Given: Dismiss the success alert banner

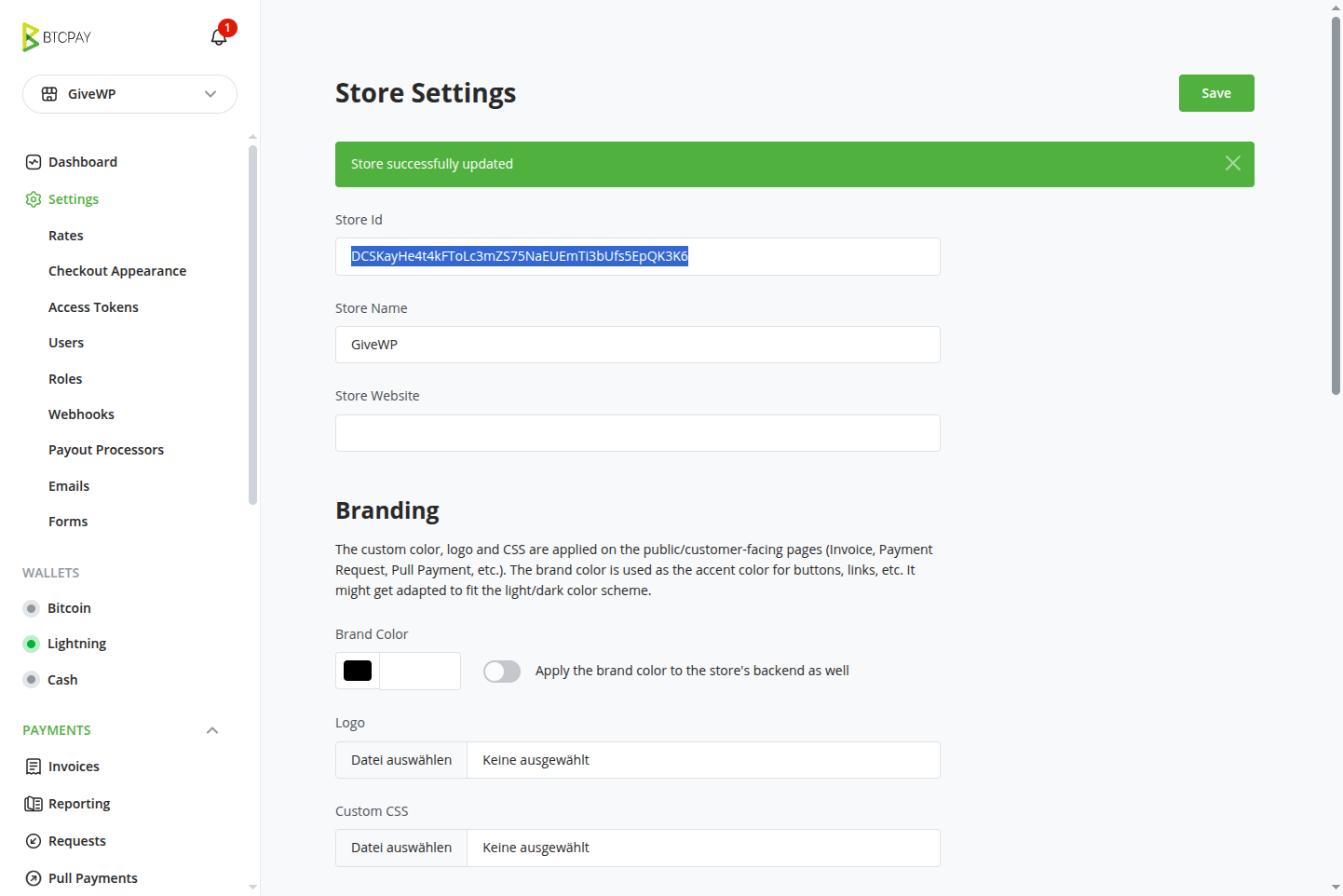Looking at the screenshot, I should (x=1232, y=164).
